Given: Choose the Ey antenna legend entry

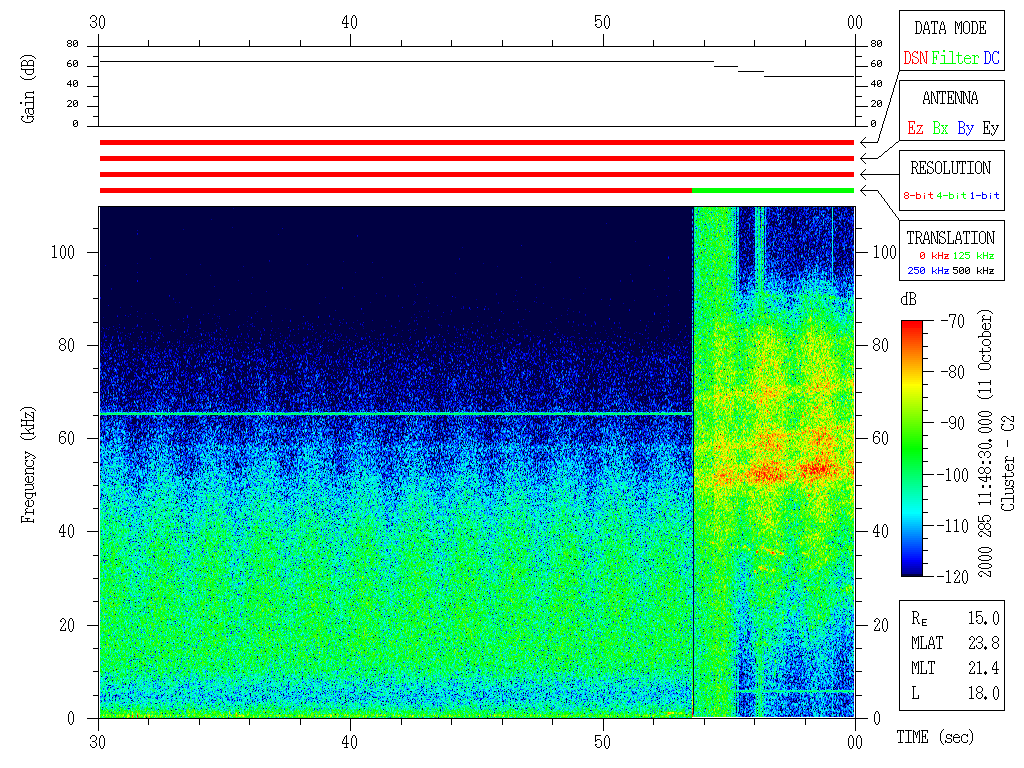Looking at the screenshot, I should (x=990, y=128).
